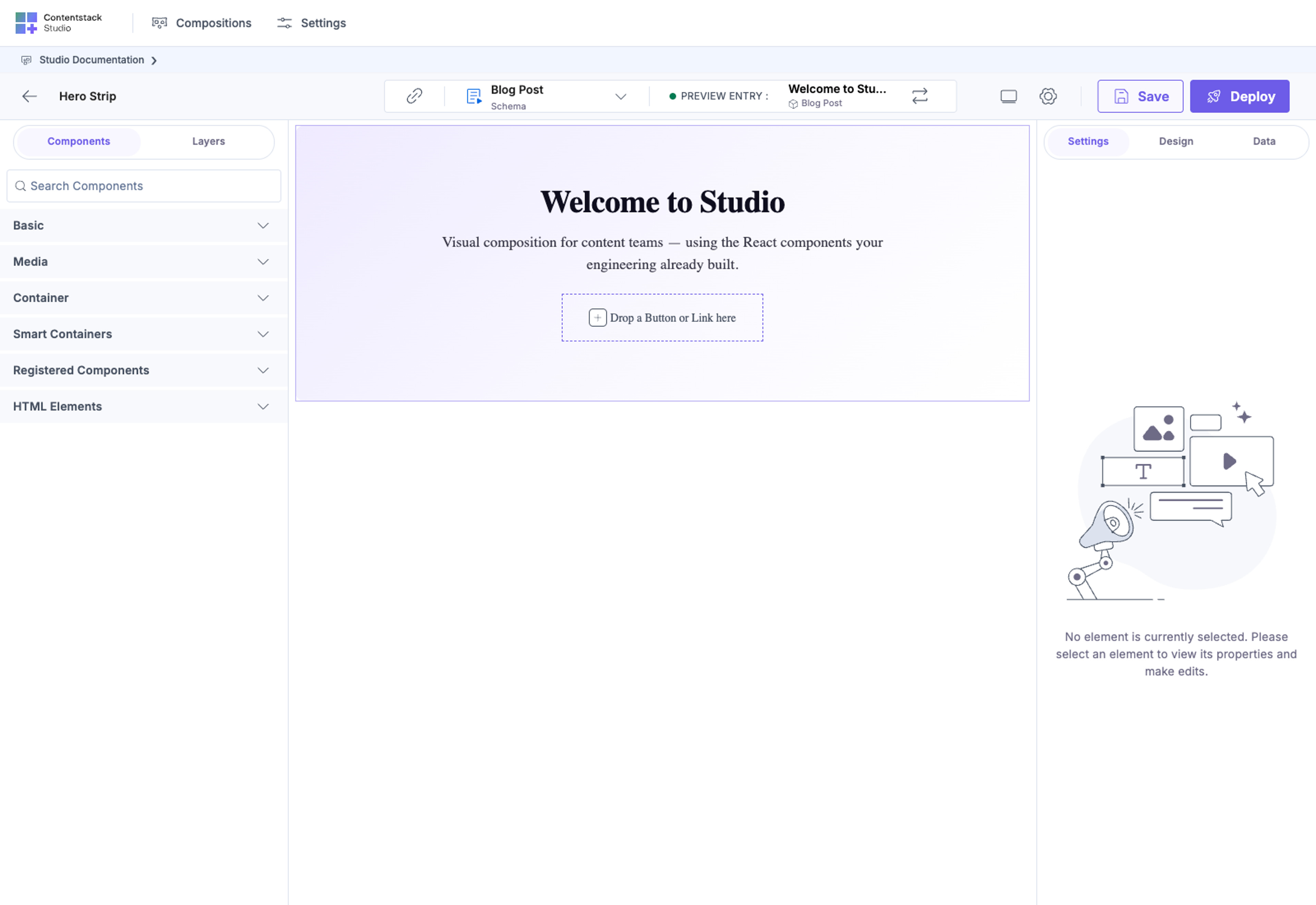1316x905 pixels.
Task: Click the link chain icon
Action: click(x=414, y=96)
